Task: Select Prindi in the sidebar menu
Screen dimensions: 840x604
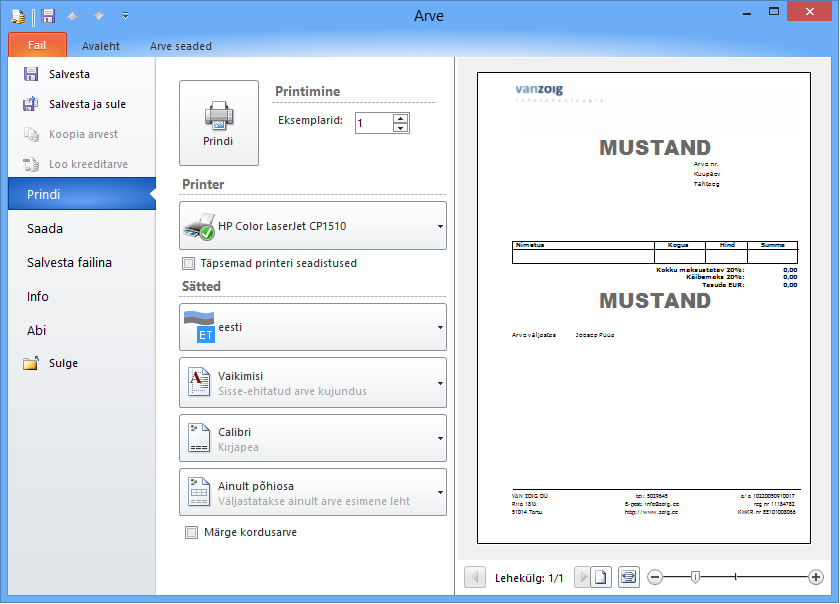Action: 82,194
